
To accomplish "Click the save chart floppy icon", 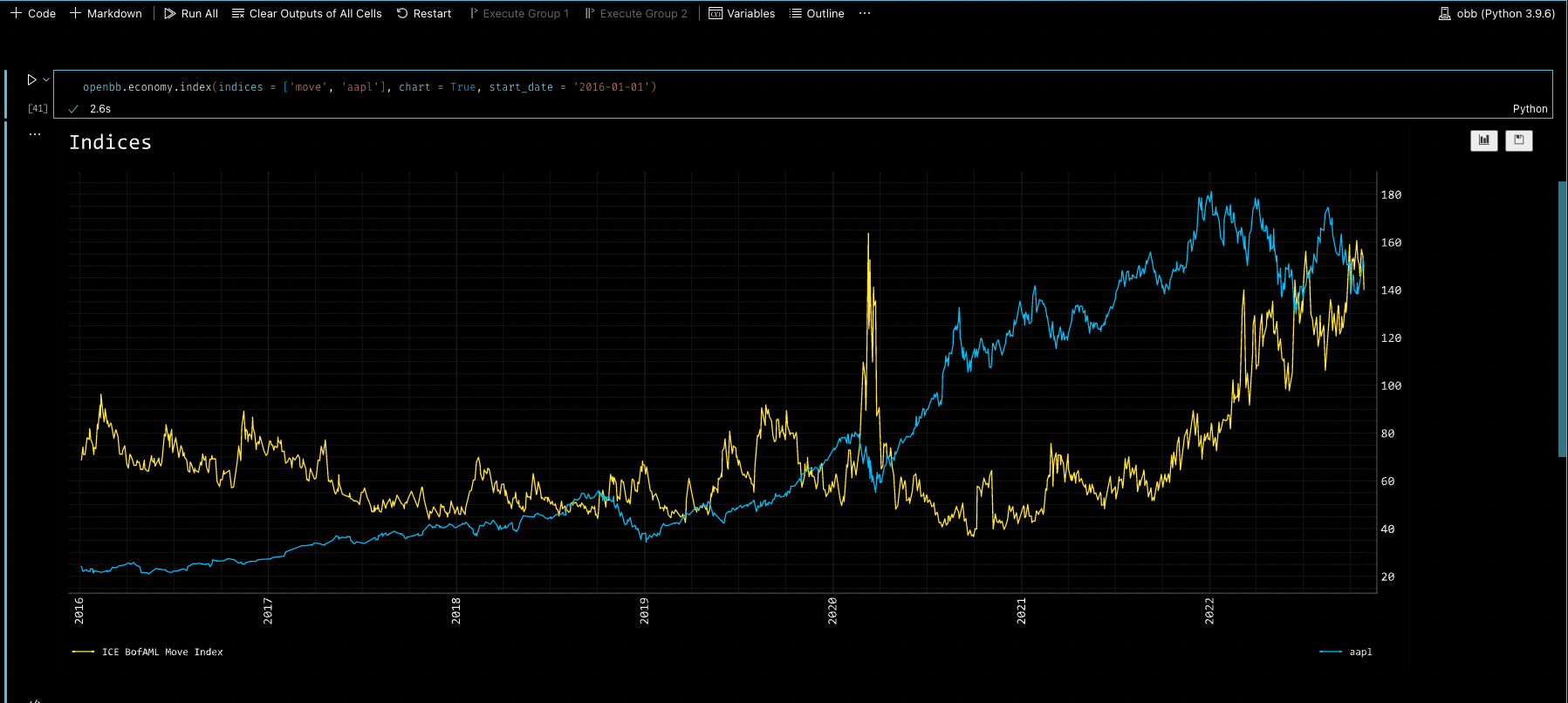I will 1519,140.
